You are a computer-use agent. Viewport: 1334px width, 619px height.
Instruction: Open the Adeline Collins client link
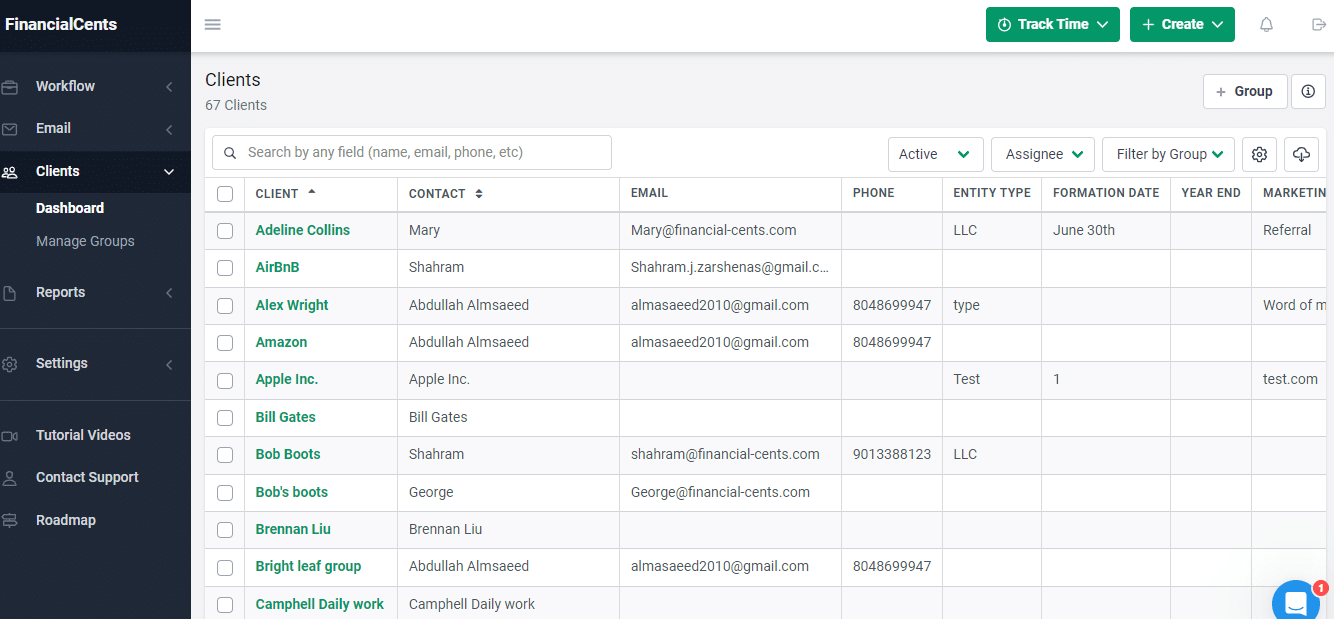pyautogui.click(x=303, y=230)
